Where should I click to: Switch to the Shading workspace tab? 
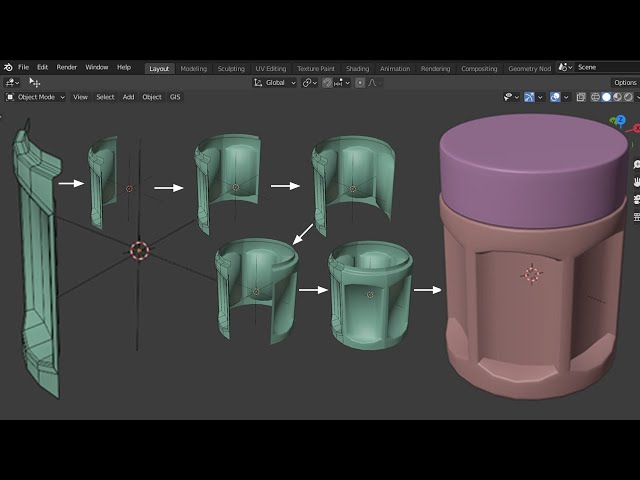tap(358, 69)
